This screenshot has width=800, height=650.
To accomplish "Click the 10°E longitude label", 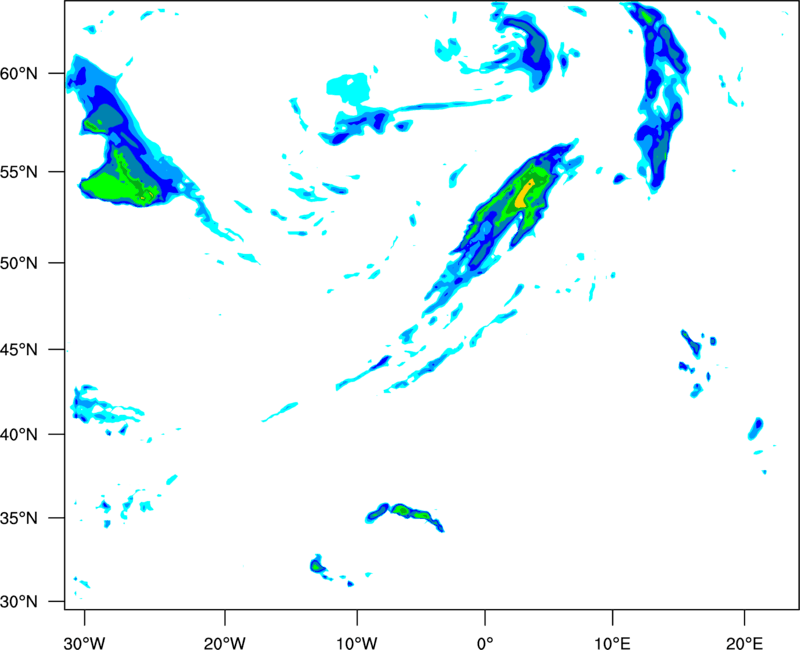I will [x=612, y=643].
